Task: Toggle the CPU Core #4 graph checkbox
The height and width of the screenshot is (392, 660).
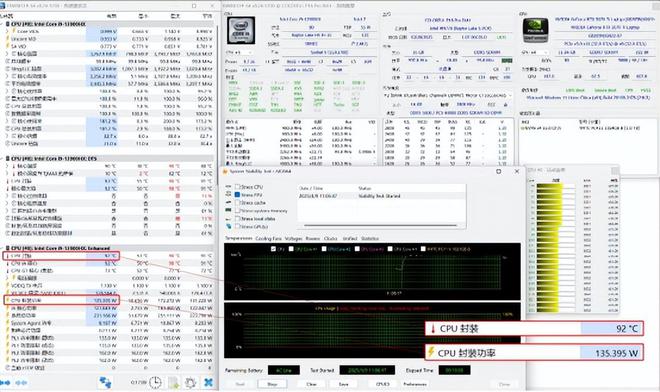Action: click(x=390, y=249)
